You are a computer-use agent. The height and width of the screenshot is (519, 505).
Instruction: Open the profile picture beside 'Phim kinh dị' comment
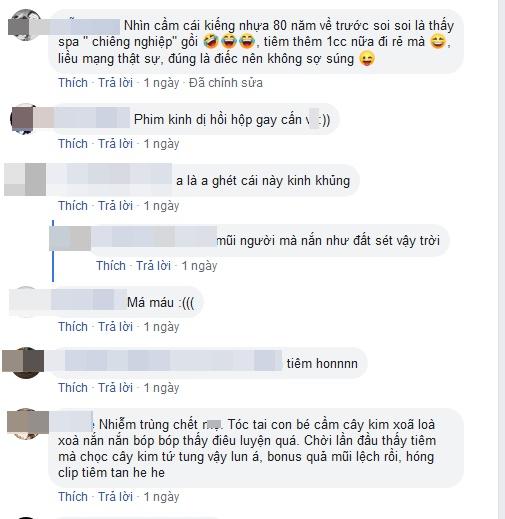point(24,119)
